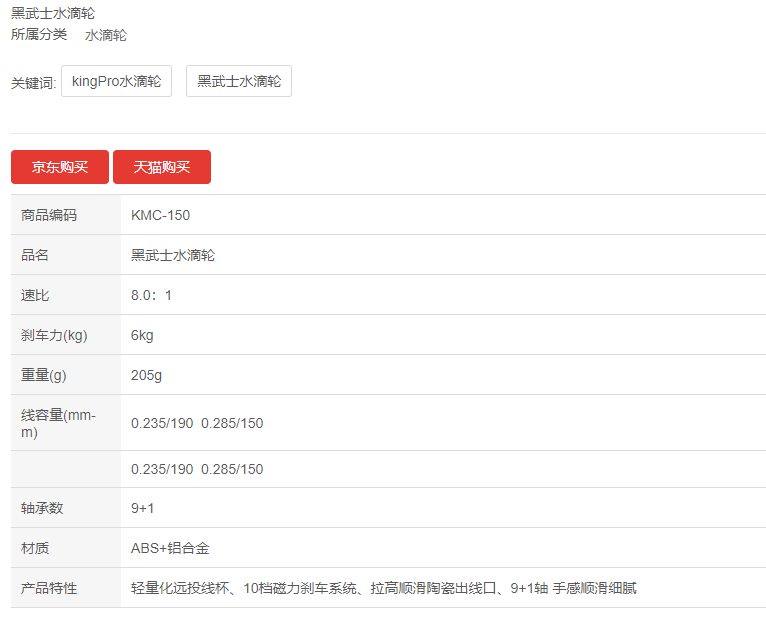Select the weight value 205g

(146, 375)
